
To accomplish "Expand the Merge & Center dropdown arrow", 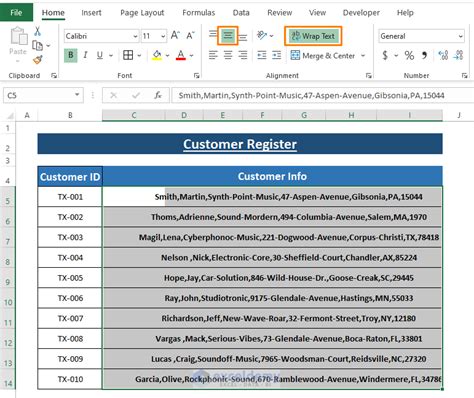I will coord(363,56).
